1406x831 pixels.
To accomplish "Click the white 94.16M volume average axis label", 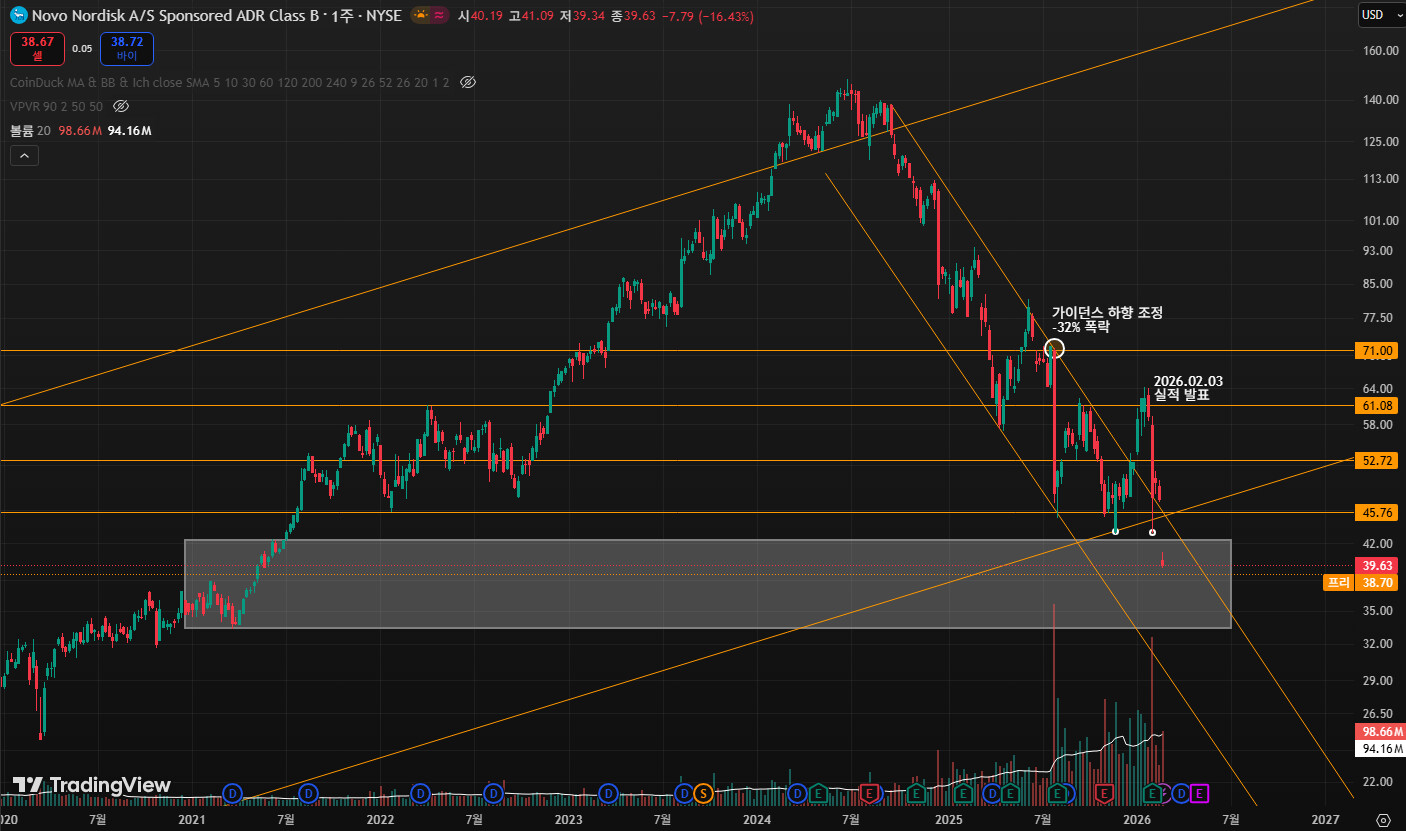I will click(x=1378, y=748).
